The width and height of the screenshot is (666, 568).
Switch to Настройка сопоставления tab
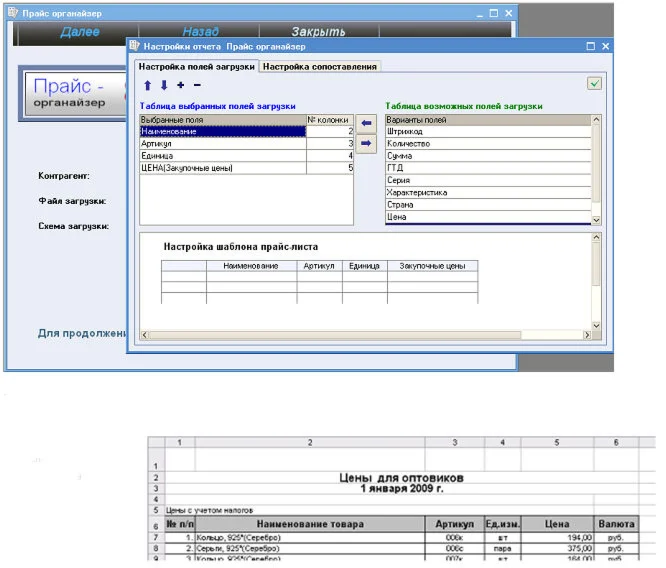(320, 66)
